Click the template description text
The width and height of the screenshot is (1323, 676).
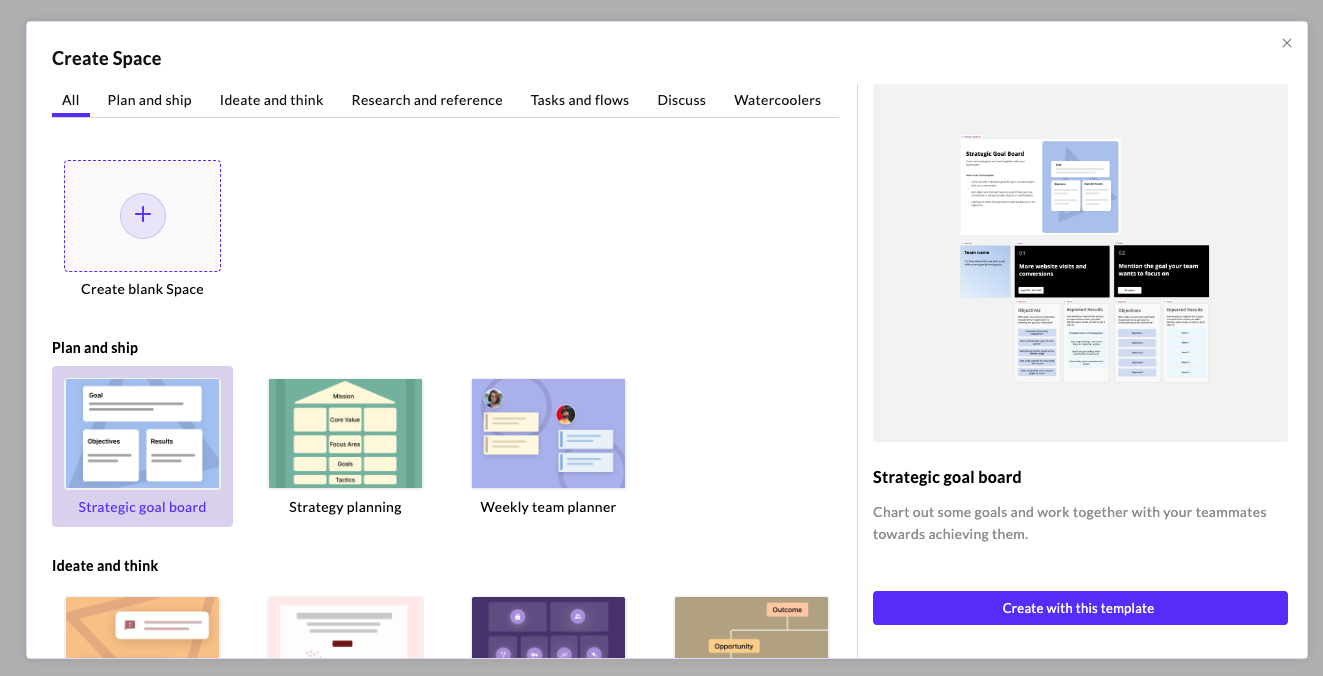point(1070,523)
